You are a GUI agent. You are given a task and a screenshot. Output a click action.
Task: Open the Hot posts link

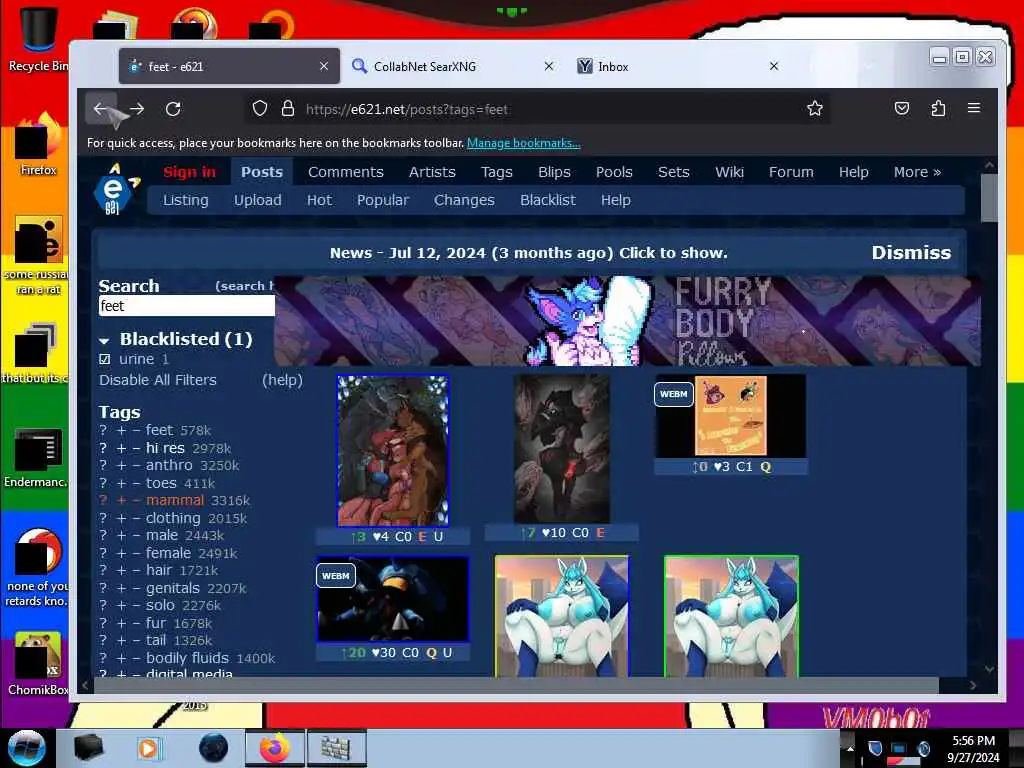[x=319, y=200]
